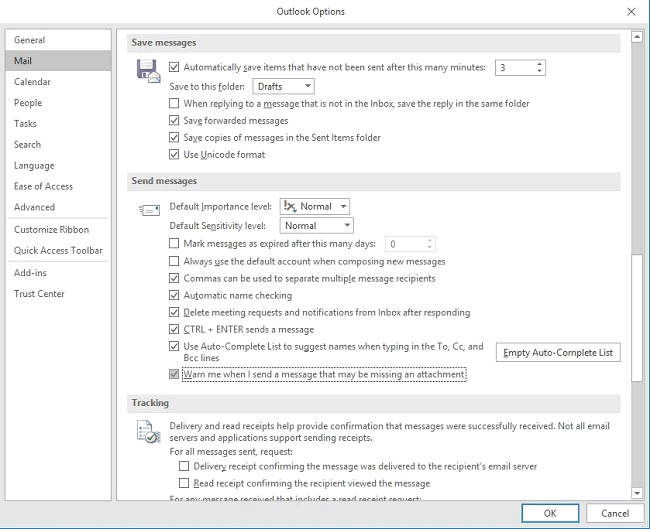Toggle automatically save unsent items checkbox
Viewport: 650px width, 529px height.
pos(174,67)
